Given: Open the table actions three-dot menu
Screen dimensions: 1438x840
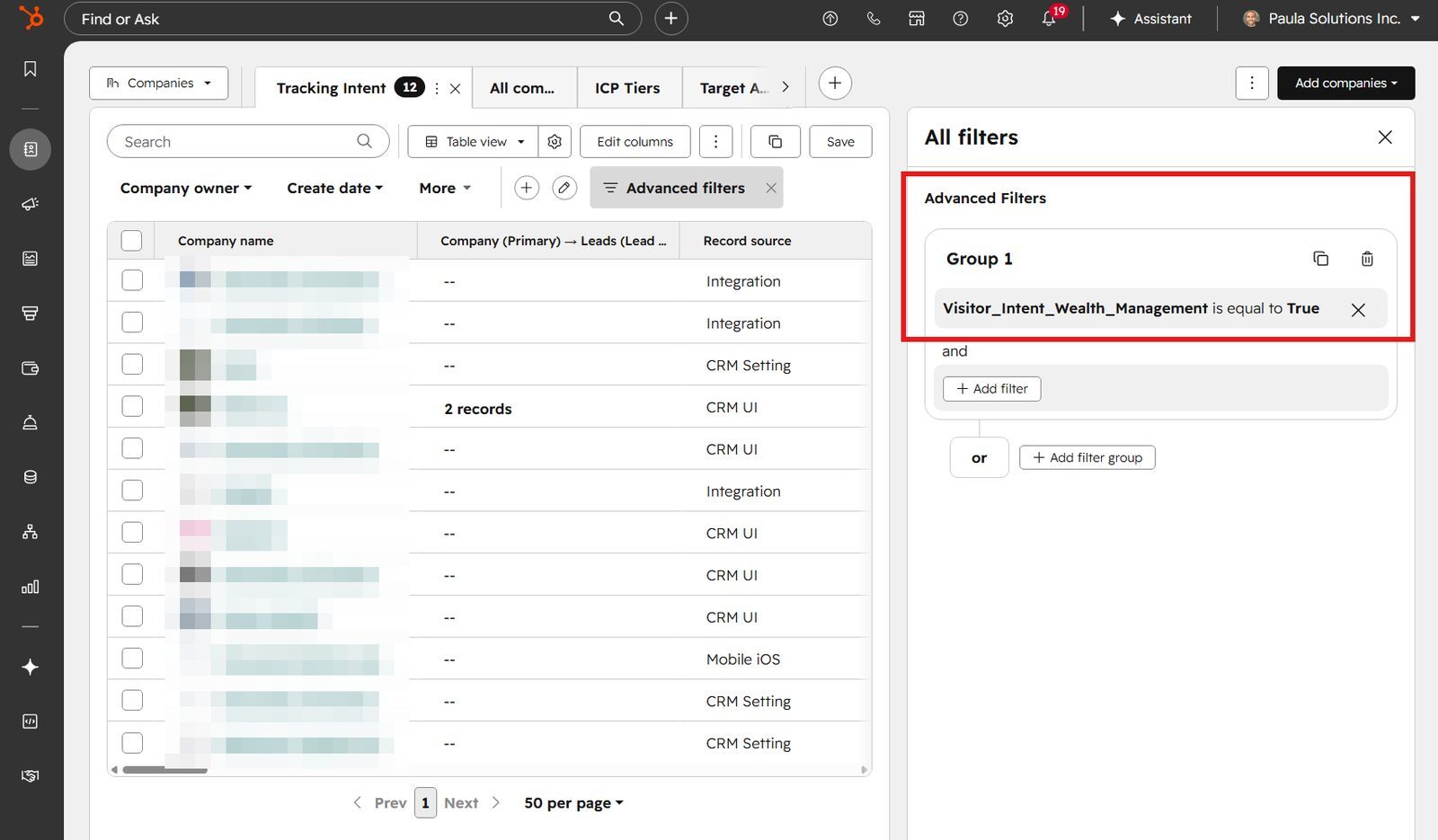Looking at the screenshot, I should 715,142.
